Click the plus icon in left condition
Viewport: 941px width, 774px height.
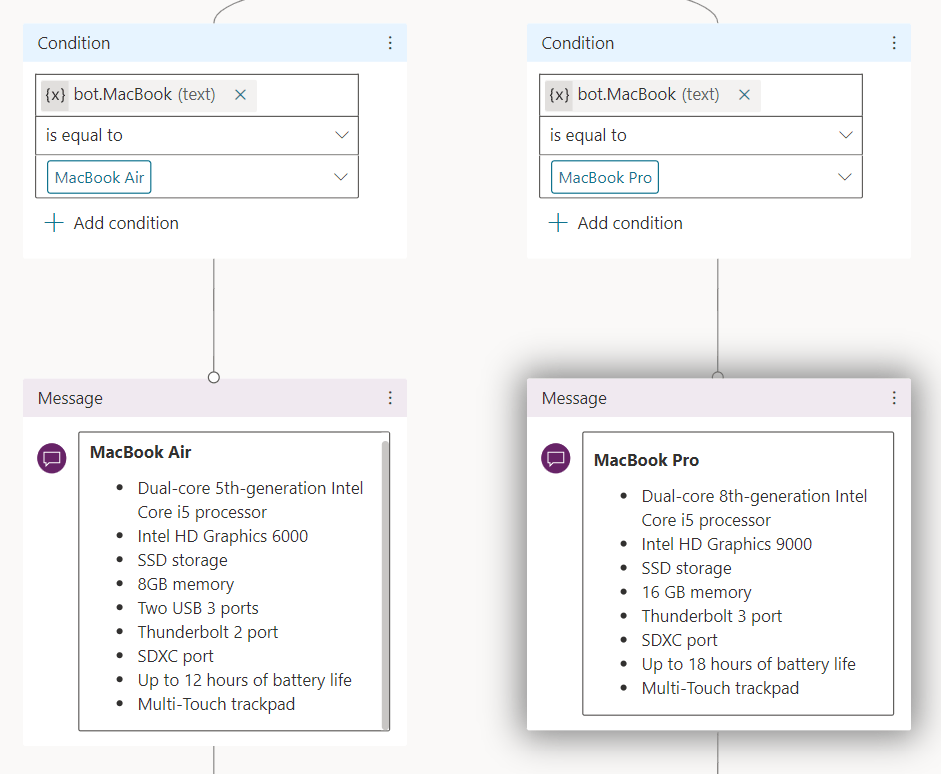click(54, 223)
